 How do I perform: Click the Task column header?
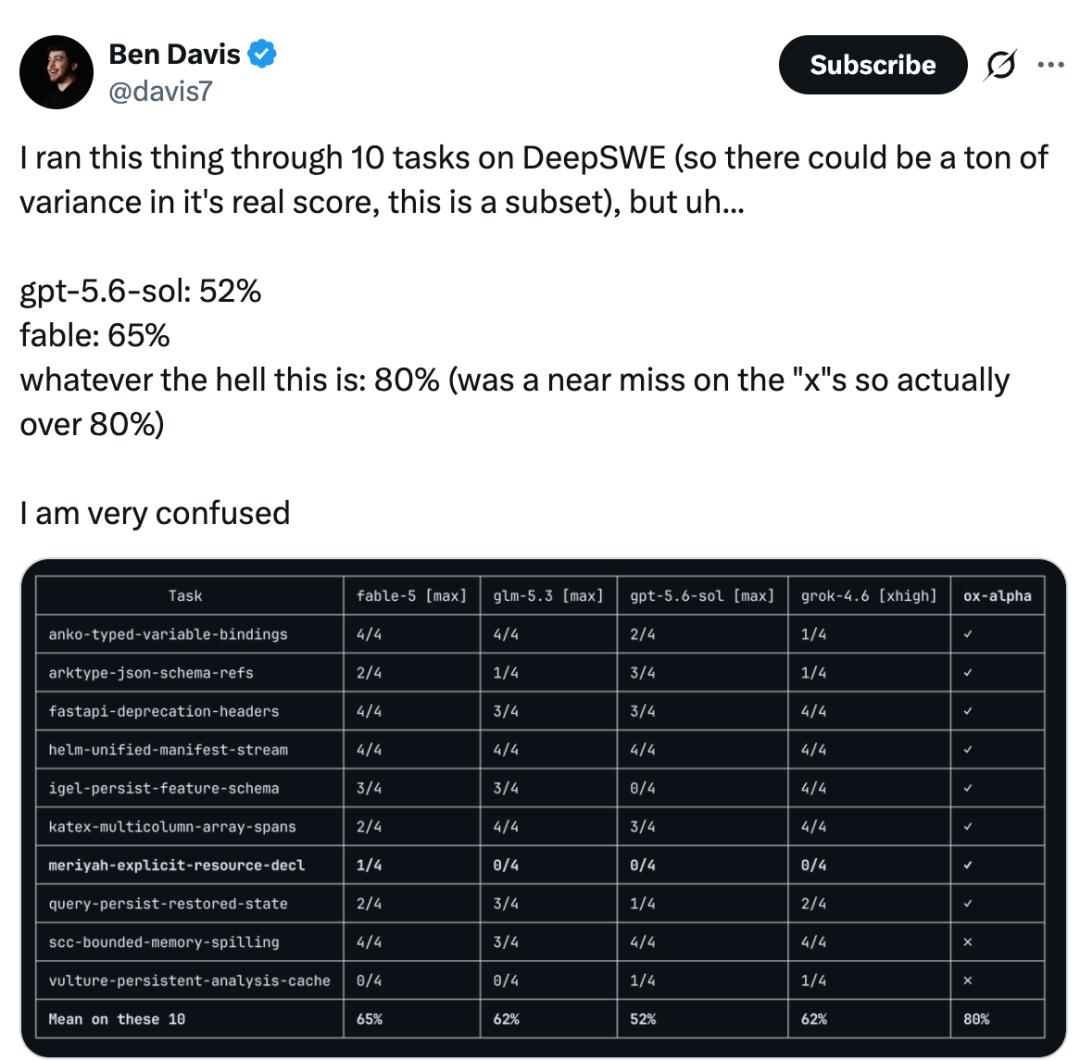click(x=185, y=596)
